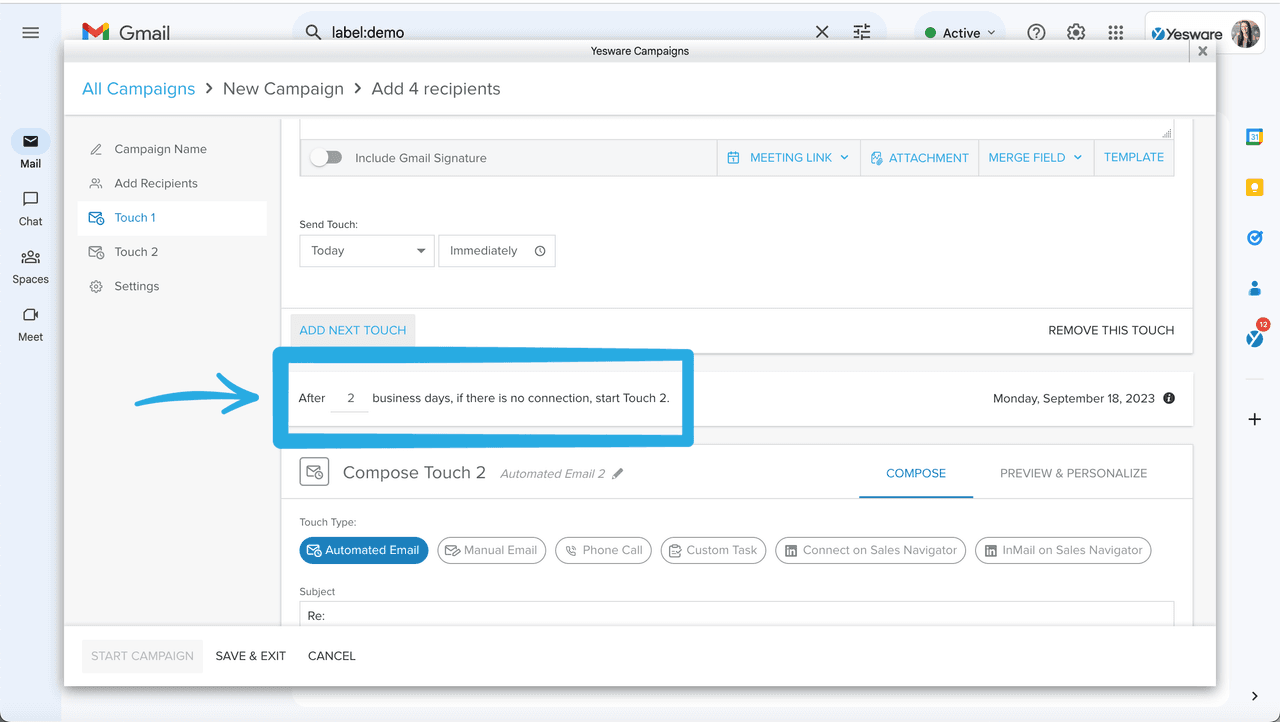
Task: Toggle Include Gmail Signature switch
Action: click(x=326, y=158)
